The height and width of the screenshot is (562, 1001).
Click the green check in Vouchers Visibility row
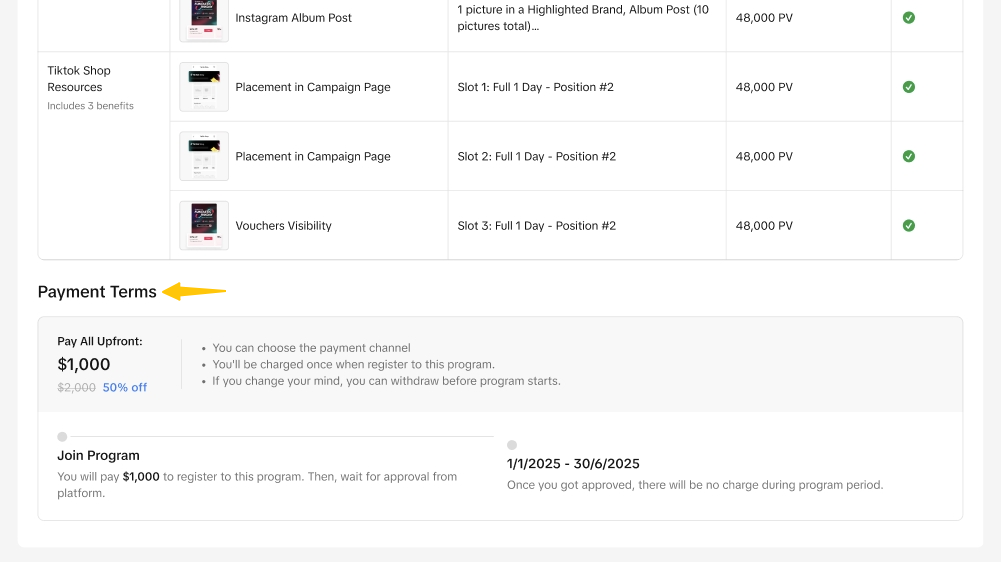[908, 226]
